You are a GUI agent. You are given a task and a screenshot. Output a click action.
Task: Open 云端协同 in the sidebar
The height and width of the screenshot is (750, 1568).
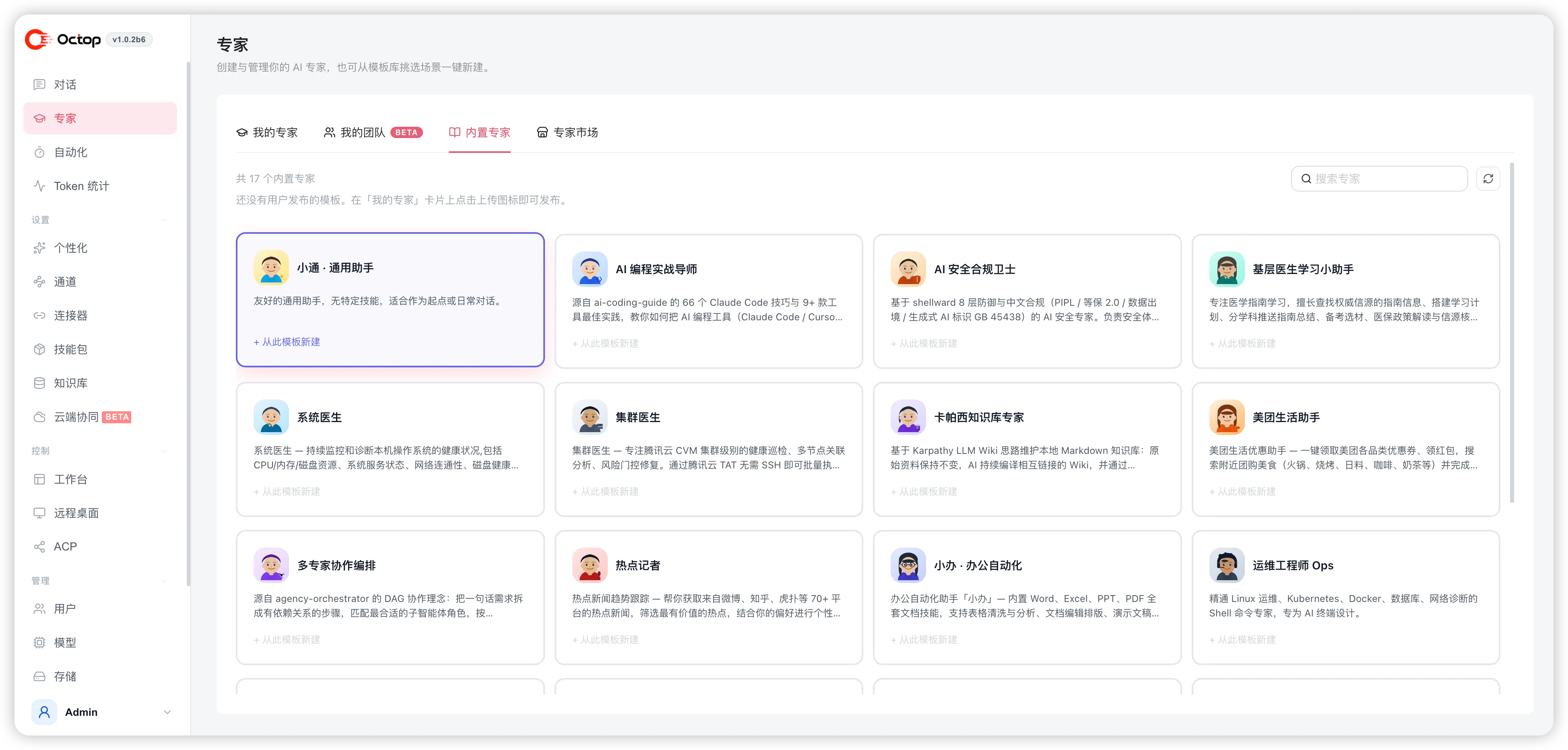100,417
